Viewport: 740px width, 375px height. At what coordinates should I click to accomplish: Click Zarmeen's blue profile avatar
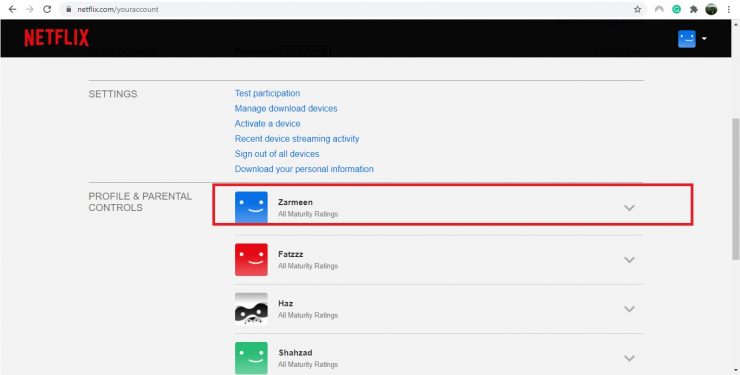(251, 207)
